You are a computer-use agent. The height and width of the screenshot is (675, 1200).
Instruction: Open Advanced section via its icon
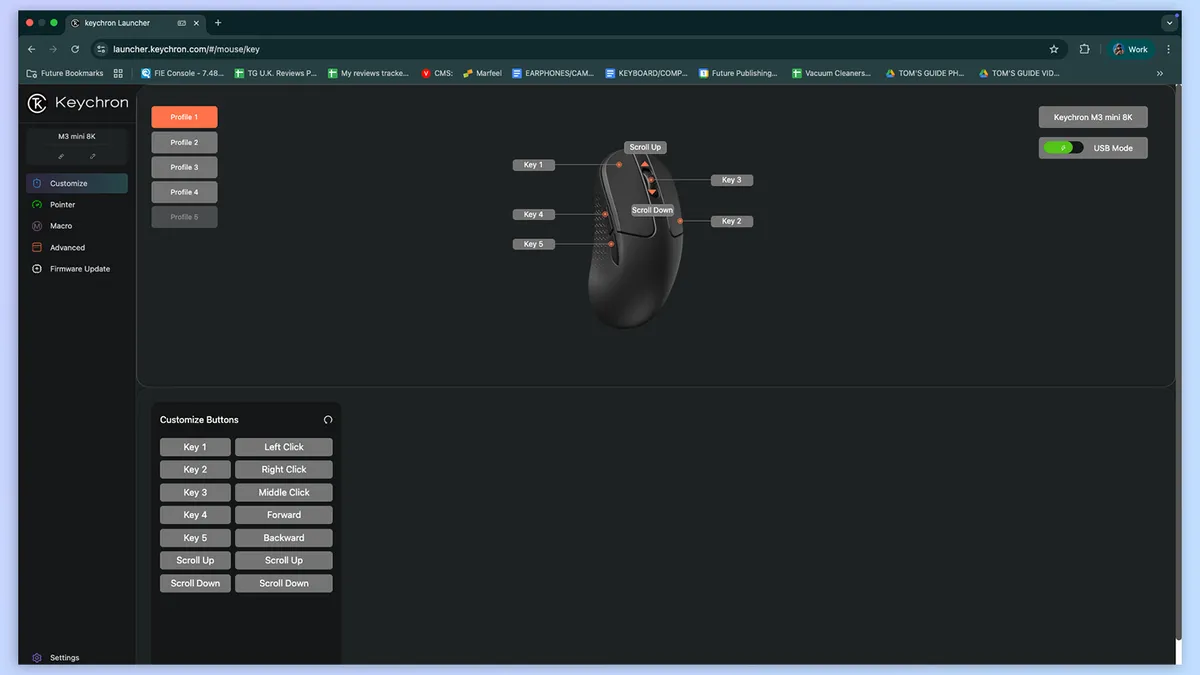pyautogui.click(x=37, y=247)
